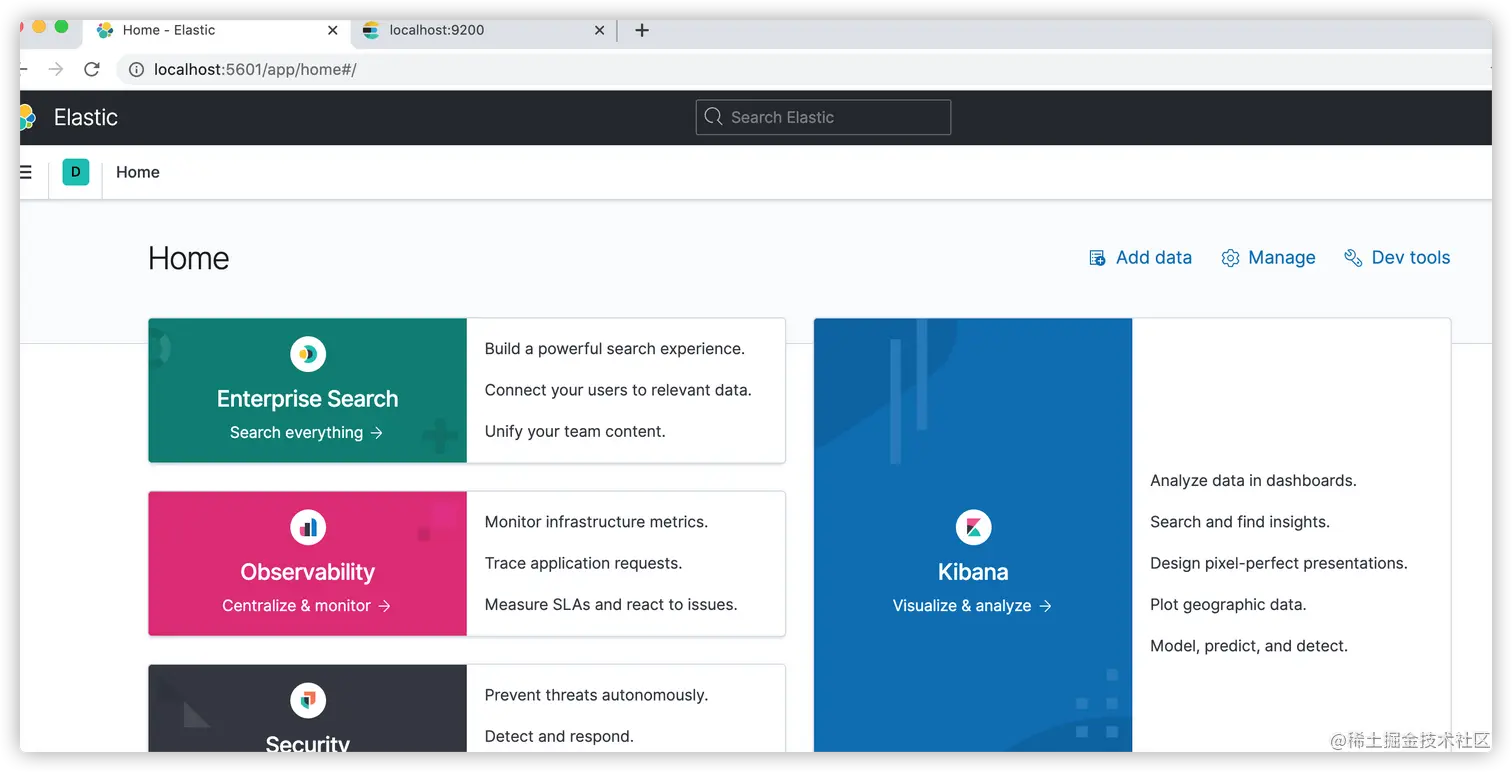Click 'Plot geographic data.' text
This screenshot has width=1512, height=772.
[x=1228, y=605]
